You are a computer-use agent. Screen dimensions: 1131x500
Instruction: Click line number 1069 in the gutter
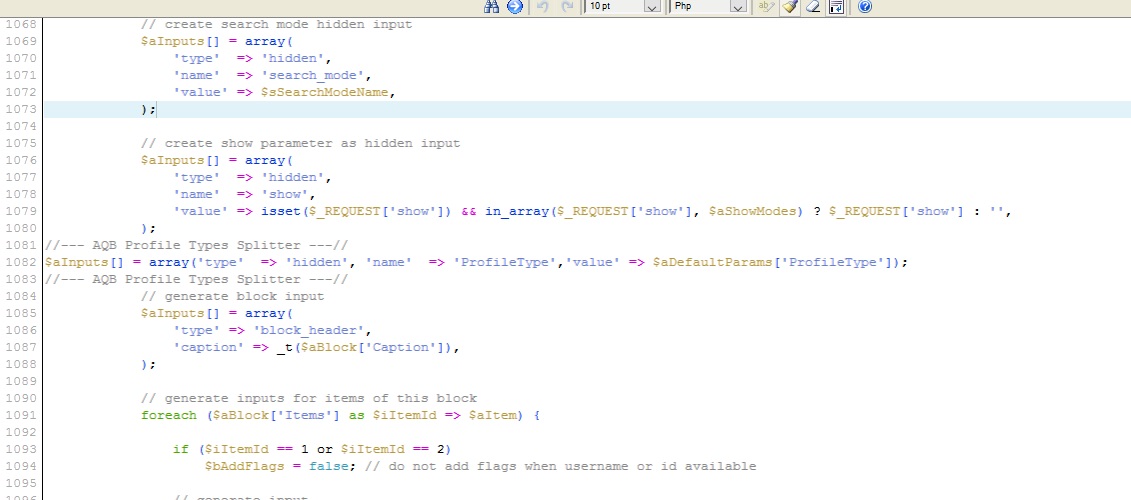point(20,41)
